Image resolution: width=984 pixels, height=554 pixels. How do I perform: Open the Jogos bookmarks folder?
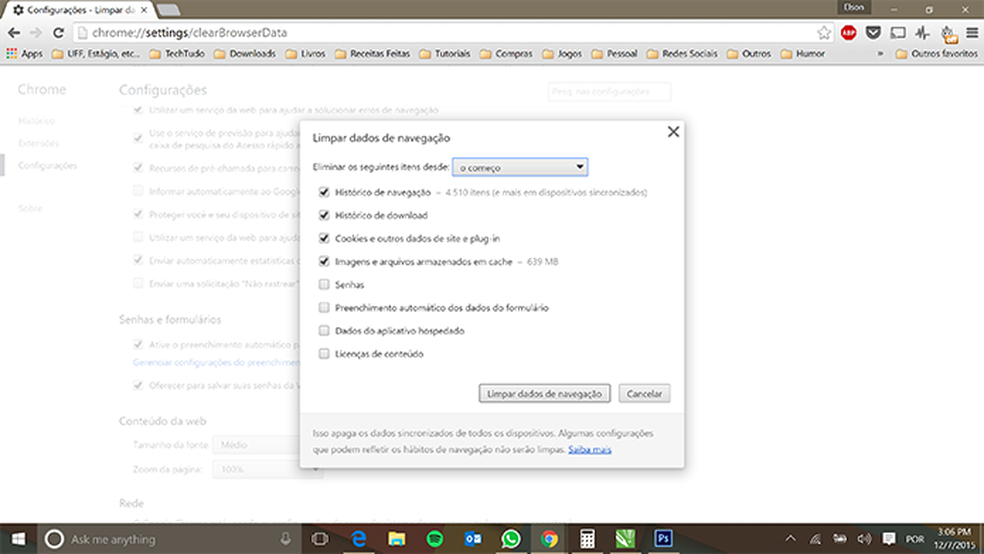coord(562,54)
